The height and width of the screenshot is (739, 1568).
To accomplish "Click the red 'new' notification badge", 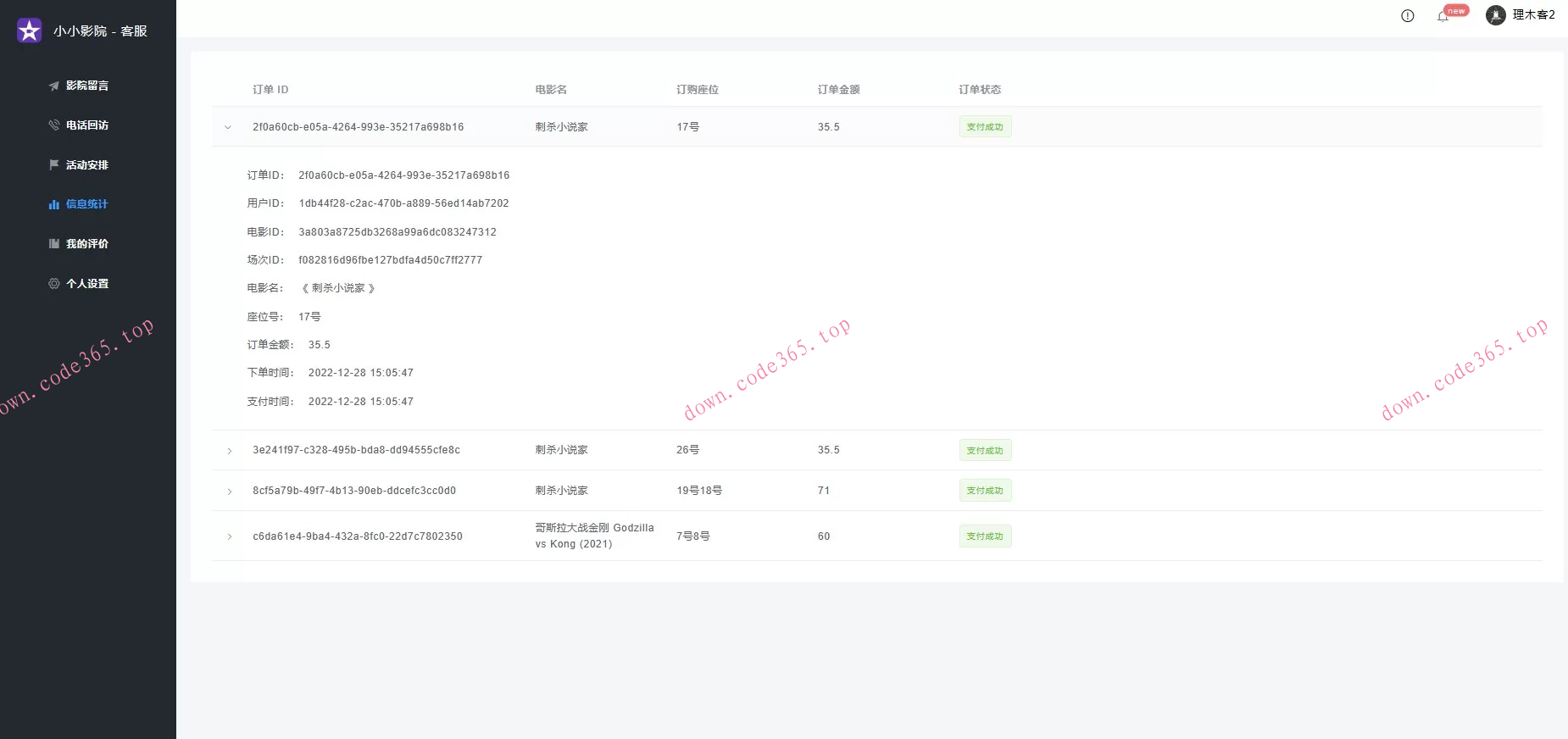I will click(1456, 11).
